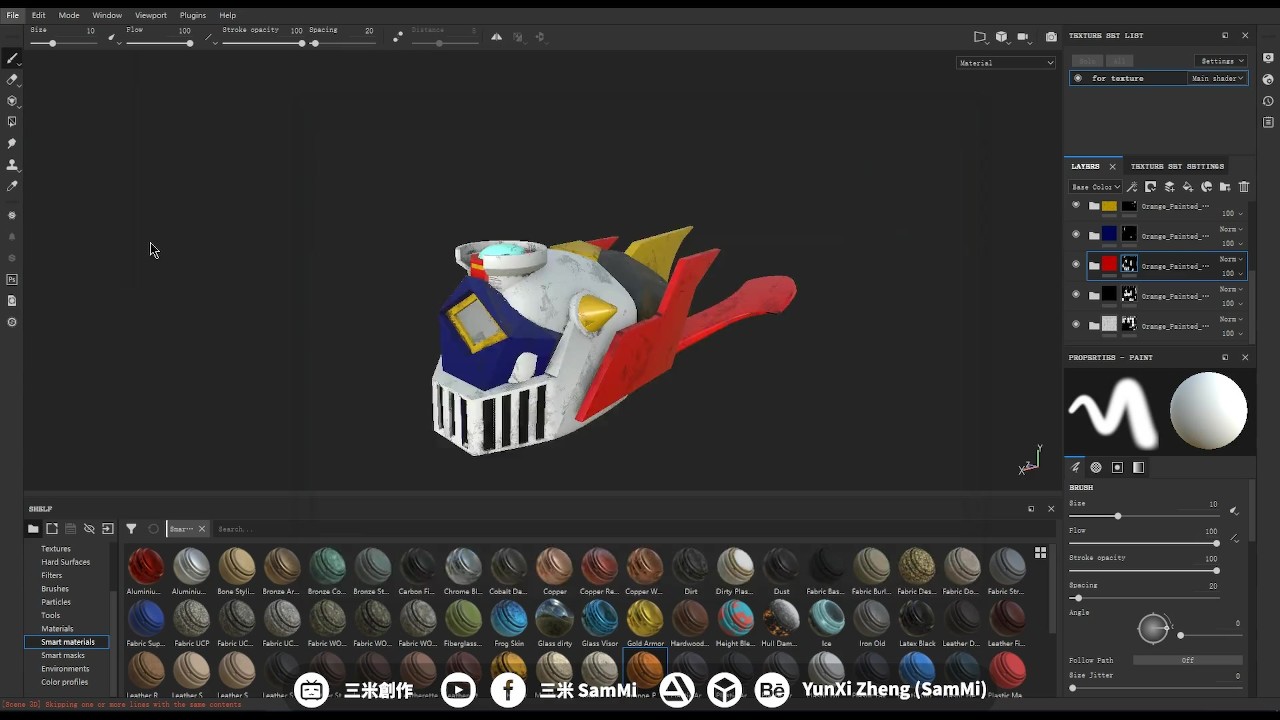Click the Photoshop export icon in left toolbar
The width and height of the screenshot is (1280, 720).
(x=12, y=280)
